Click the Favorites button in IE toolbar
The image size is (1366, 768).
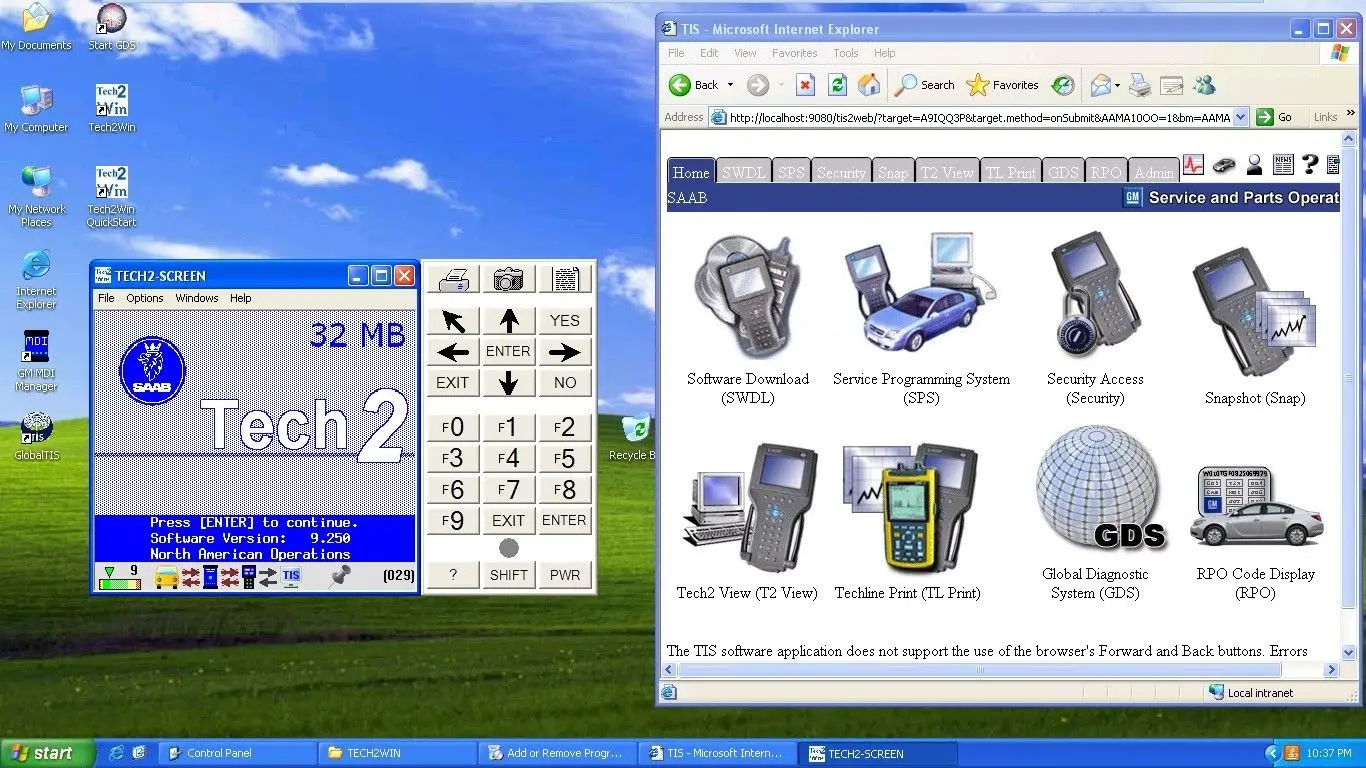click(1003, 85)
